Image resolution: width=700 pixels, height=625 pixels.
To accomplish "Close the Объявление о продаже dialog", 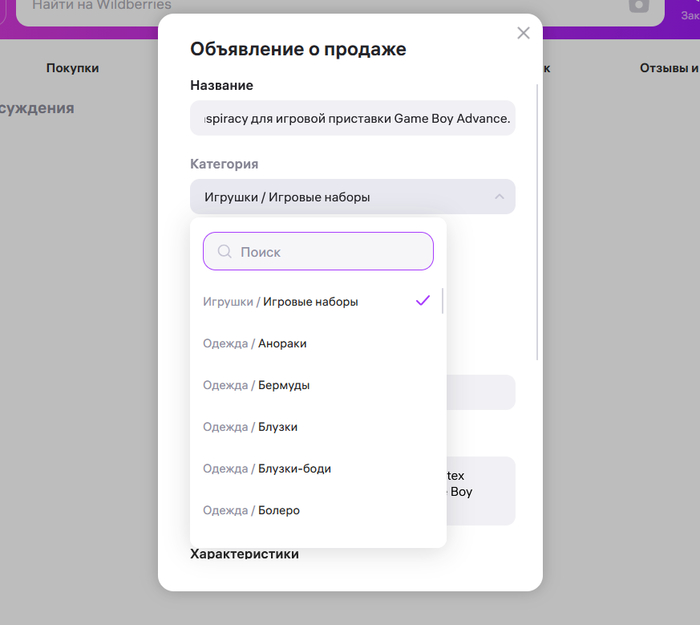I will point(523,33).
